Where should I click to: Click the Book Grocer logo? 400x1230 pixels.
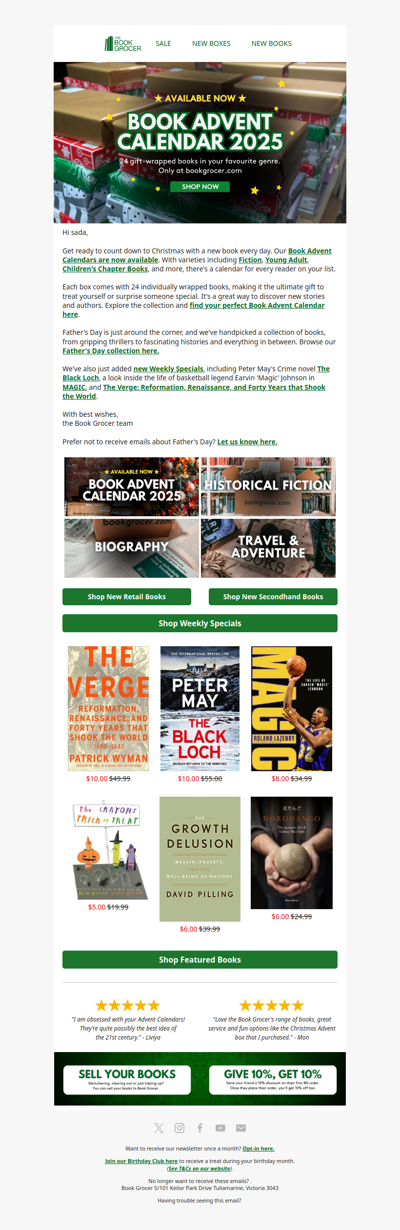[123, 43]
